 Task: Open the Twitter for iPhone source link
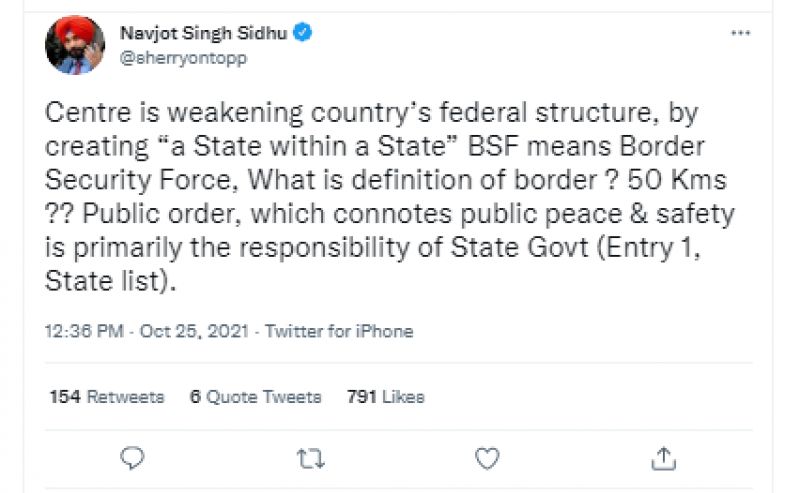[x=339, y=331]
